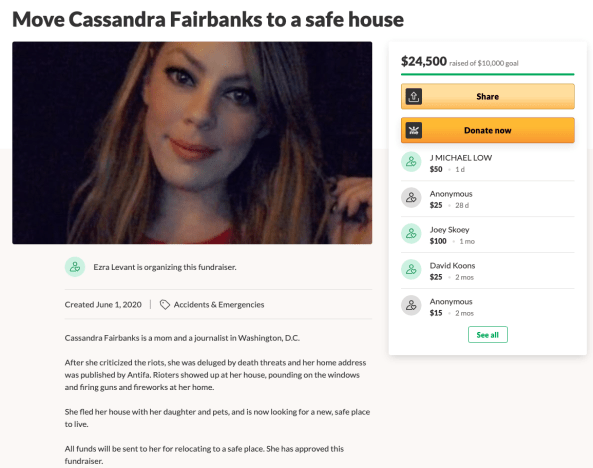
Task: Open the fundraiser main photo
Action: [192, 143]
